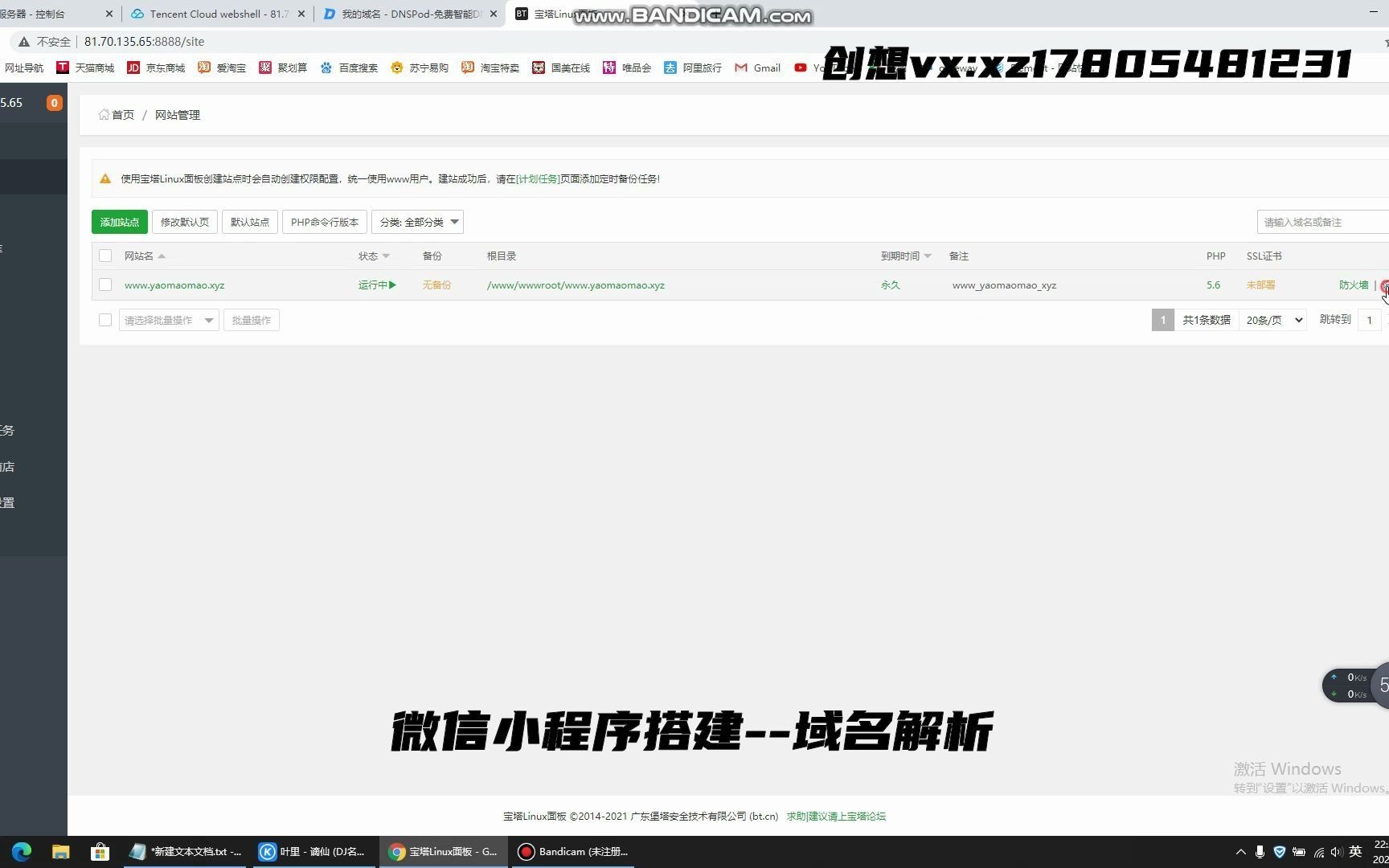Close the DNSPod tab
1389x868 pixels.
494,14
